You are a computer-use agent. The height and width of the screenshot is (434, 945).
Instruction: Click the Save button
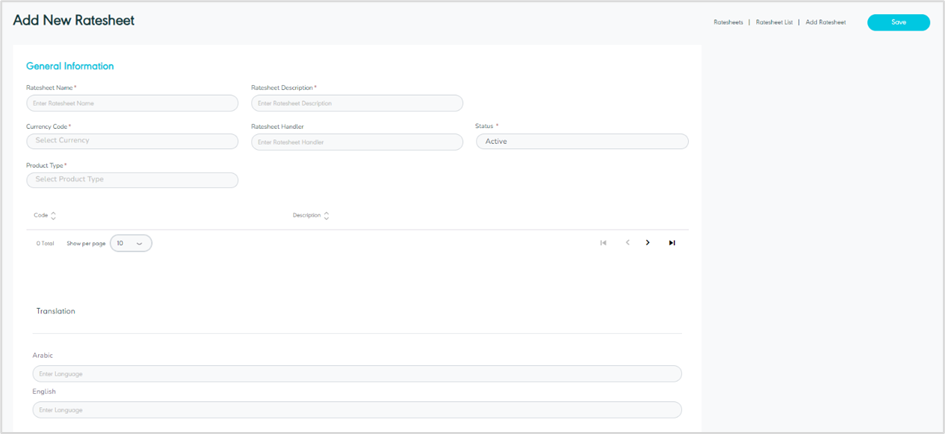(898, 22)
